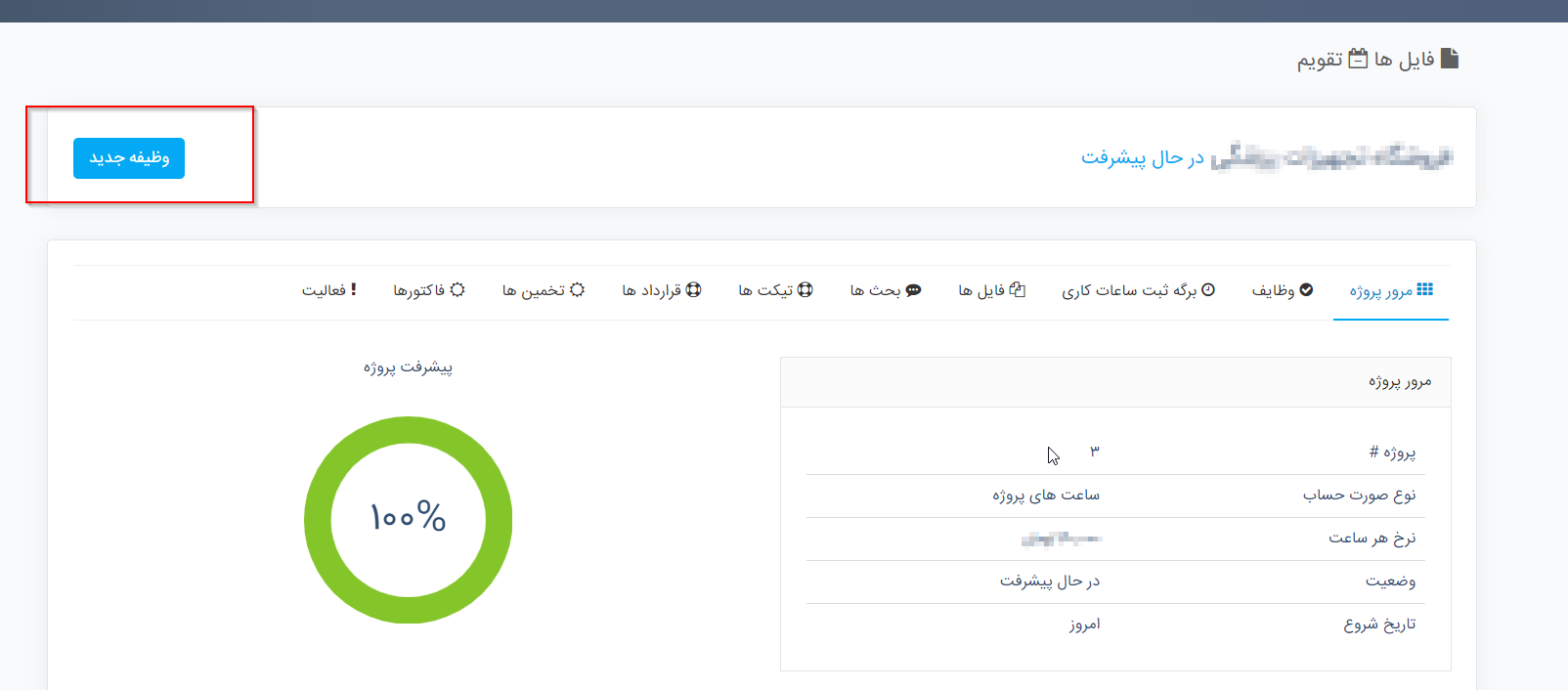1568x690 pixels.
Task: Click the documents icon on the فایل ها tab
Action: [1018, 289]
